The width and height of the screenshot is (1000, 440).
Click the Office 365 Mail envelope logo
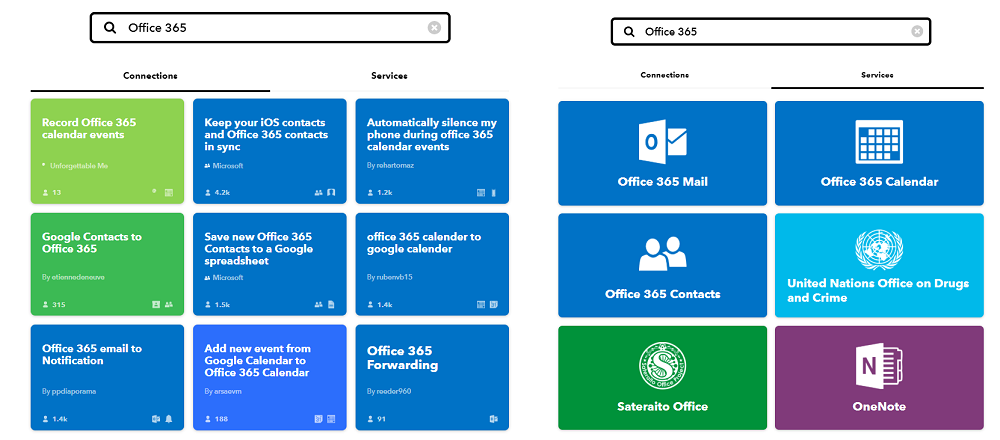(x=662, y=140)
